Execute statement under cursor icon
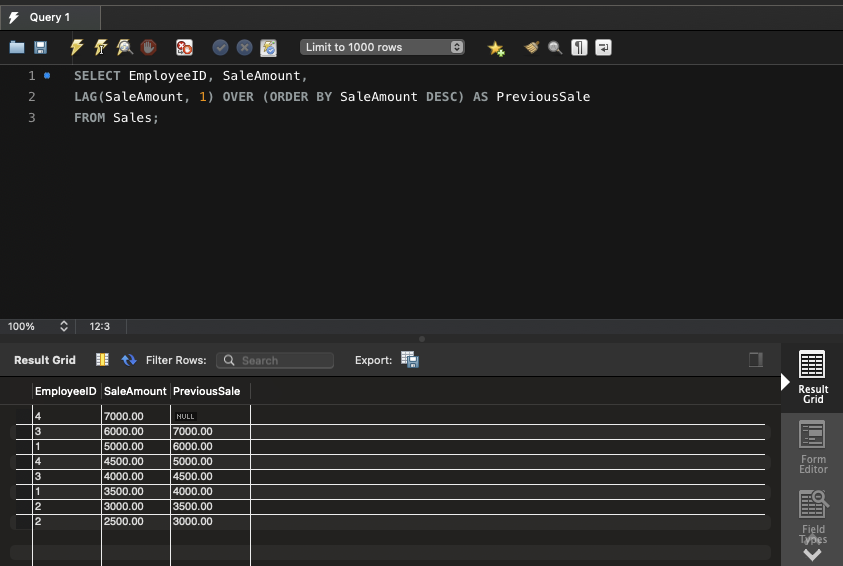 (x=100, y=47)
